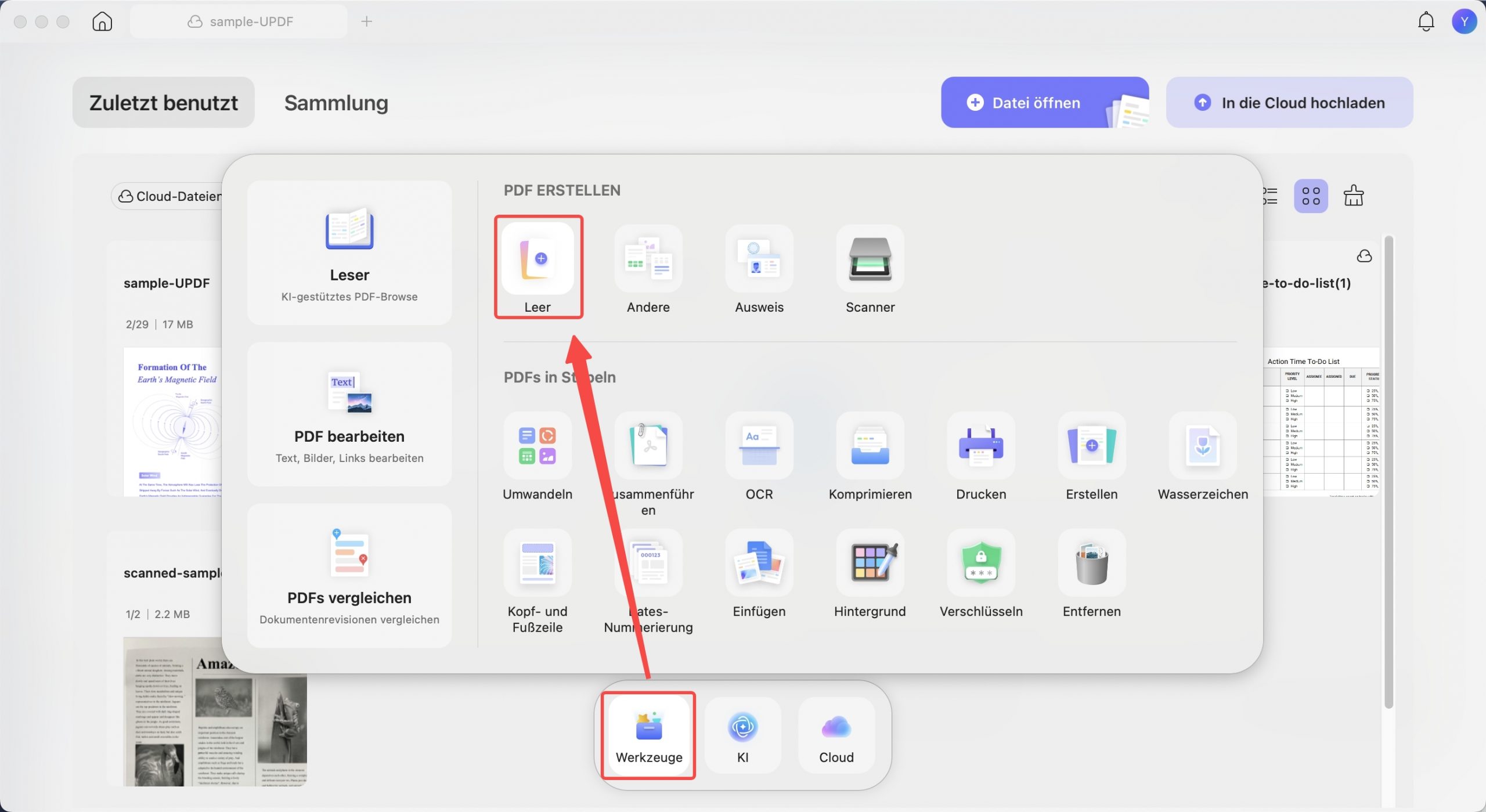The width and height of the screenshot is (1486, 812).
Task: Go to the home screen icon
Action: click(102, 21)
